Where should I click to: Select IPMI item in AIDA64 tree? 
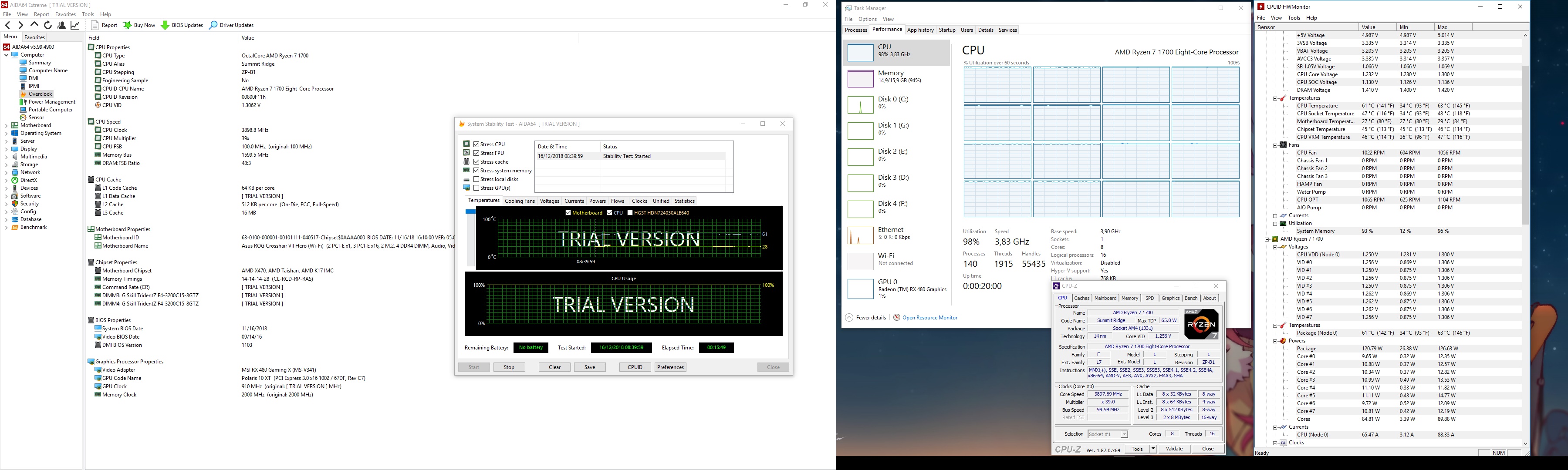[34, 86]
